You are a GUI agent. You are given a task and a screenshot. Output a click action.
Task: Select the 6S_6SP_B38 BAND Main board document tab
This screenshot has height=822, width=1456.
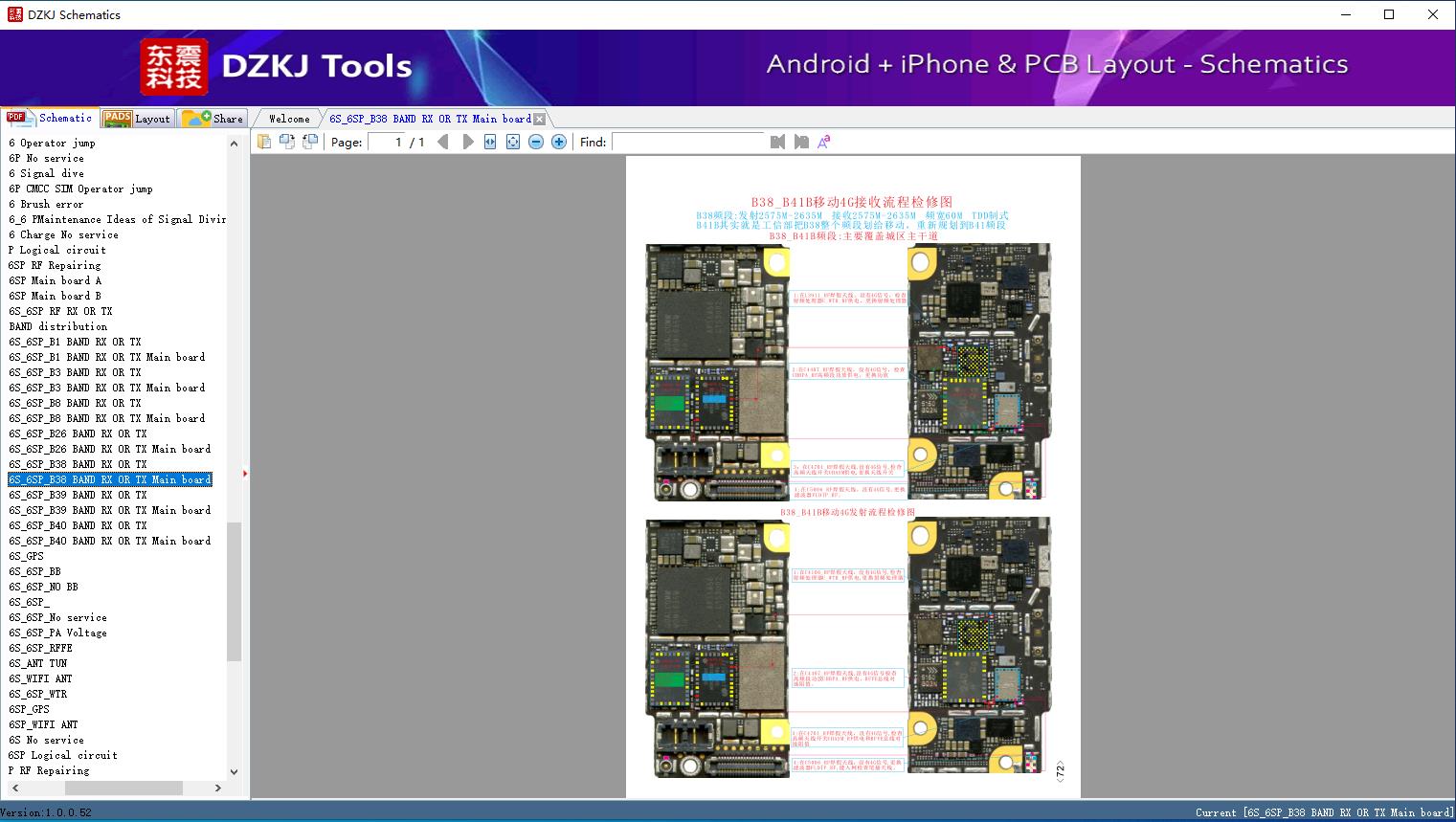(x=430, y=119)
